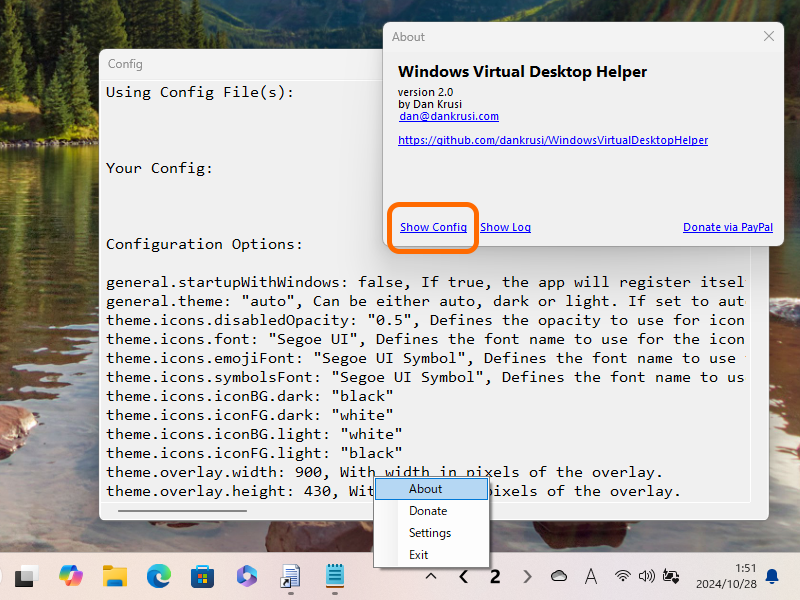Click the 'theme.icons.disabledOpacity: "0.5"' line
800x600 pixels.
[426, 320]
